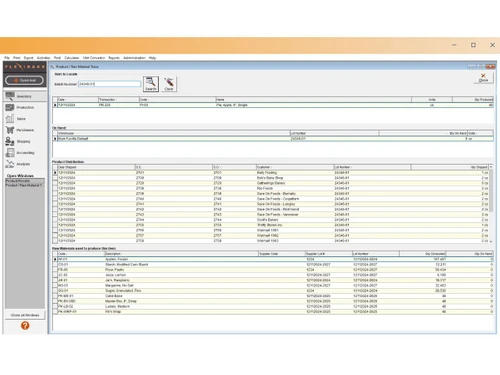Select the Jam, Raspberry row
This screenshot has width=500, height=375.
pyautogui.click(x=273, y=280)
